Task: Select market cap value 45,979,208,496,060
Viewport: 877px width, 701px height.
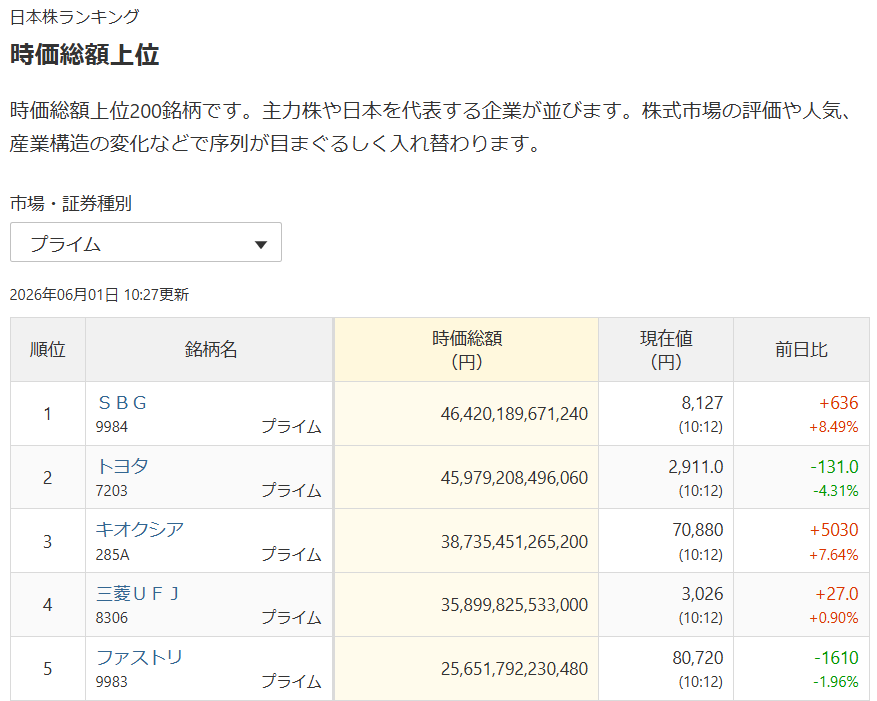Action: tap(514, 478)
